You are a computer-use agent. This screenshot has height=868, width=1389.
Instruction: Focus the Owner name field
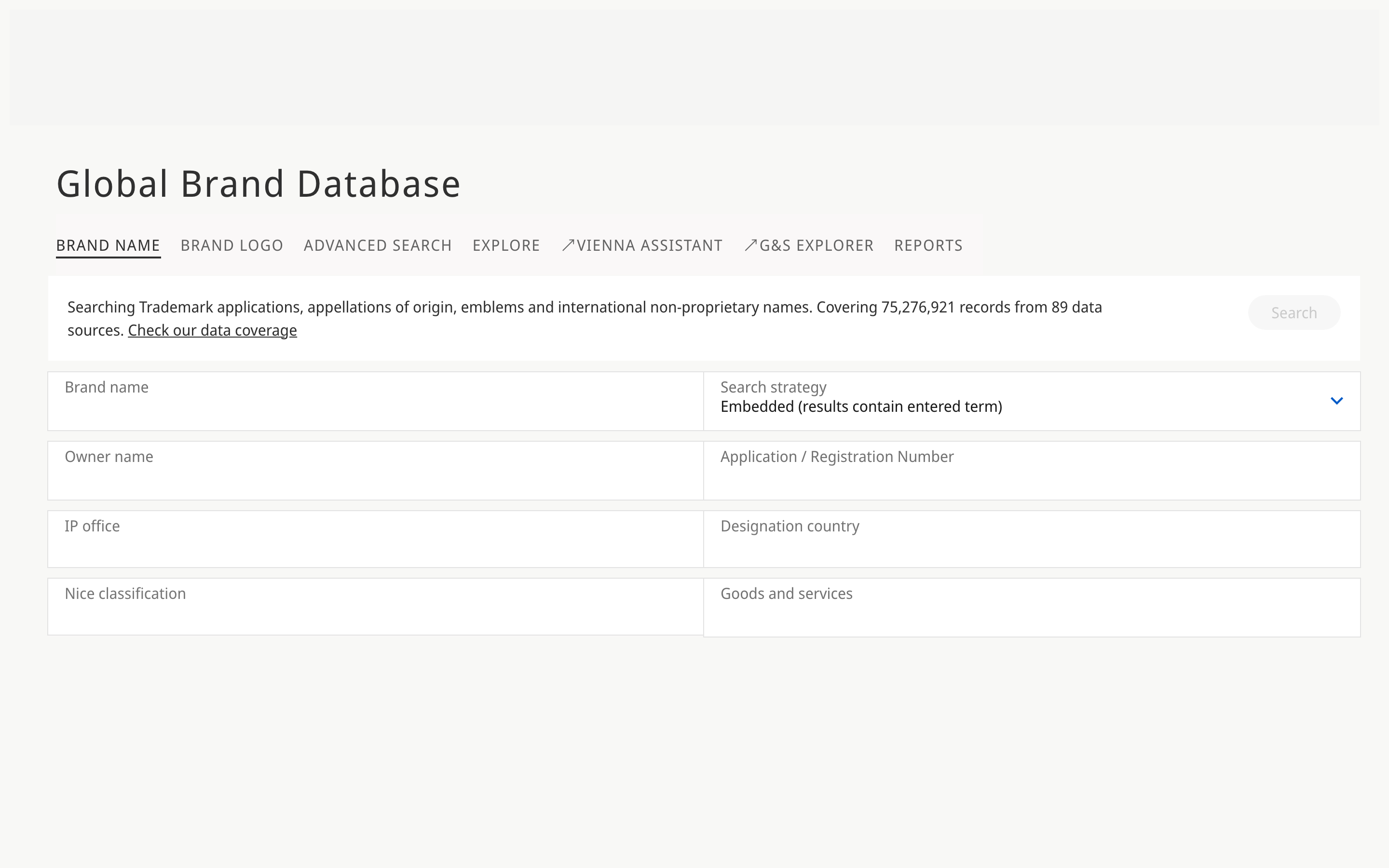click(x=375, y=471)
